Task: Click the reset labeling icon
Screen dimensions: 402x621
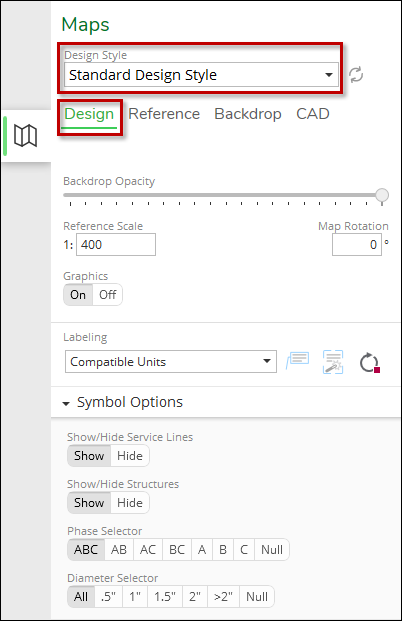Action: pos(369,362)
